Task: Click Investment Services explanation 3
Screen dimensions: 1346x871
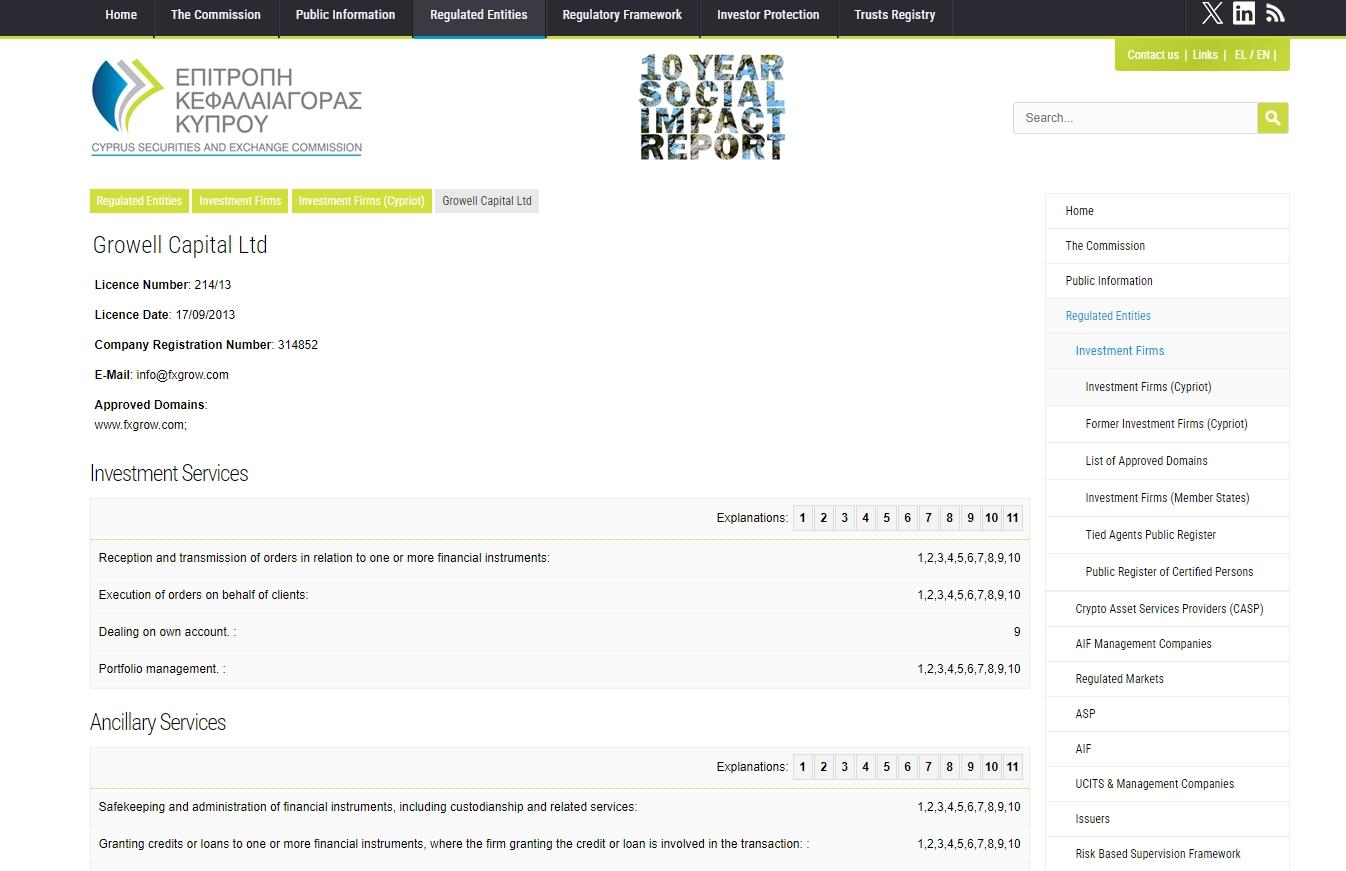Action: click(844, 518)
